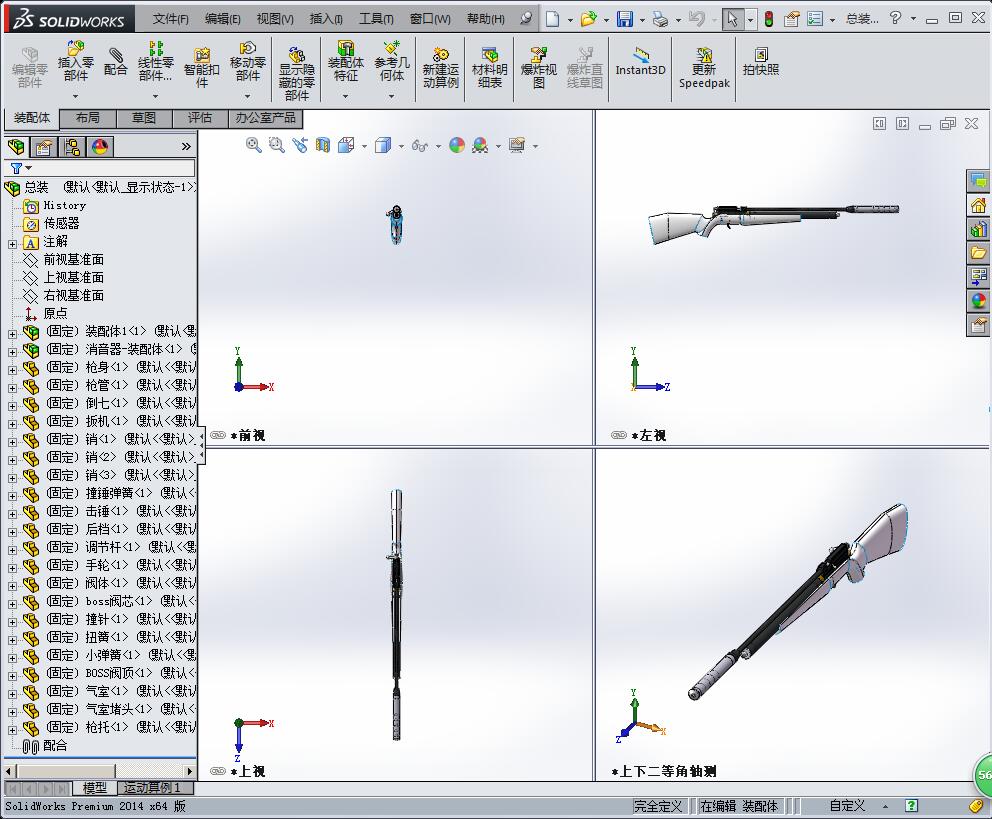Switch to the 布局 tab
This screenshot has height=819, width=992.
click(87, 118)
